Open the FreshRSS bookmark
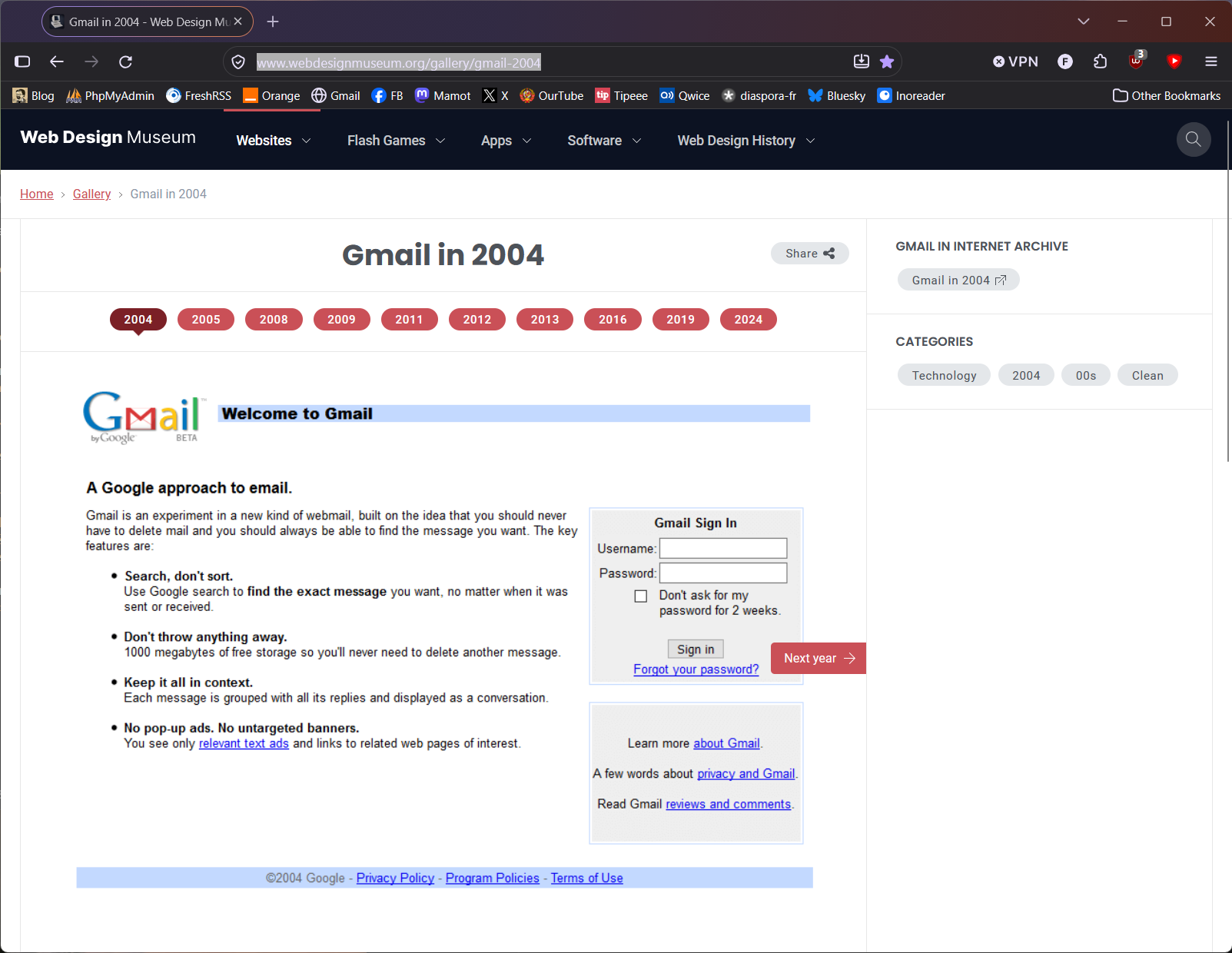Viewport: 1232px width, 953px height. tap(199, 96)
